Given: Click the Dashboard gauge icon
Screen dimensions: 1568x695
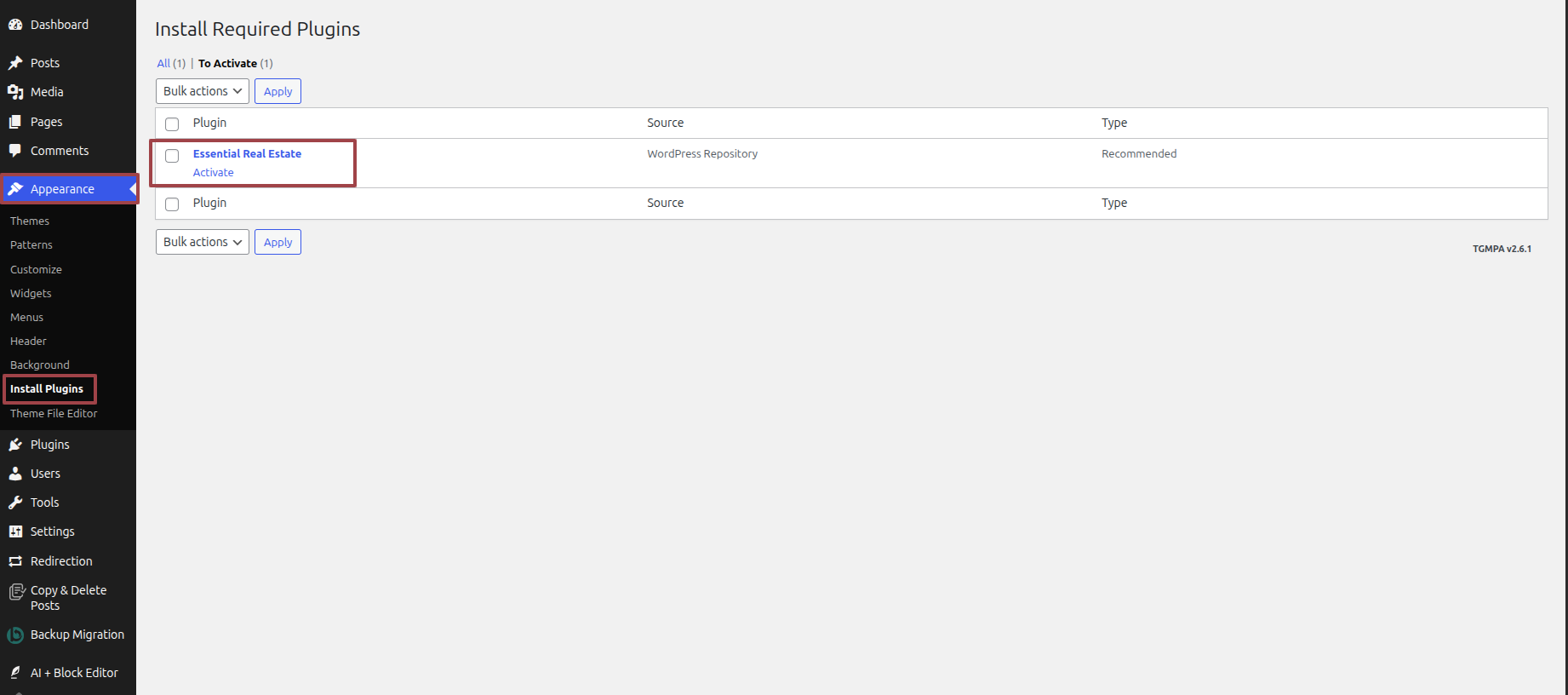Looking at the screenshot, I should point(15,25).
